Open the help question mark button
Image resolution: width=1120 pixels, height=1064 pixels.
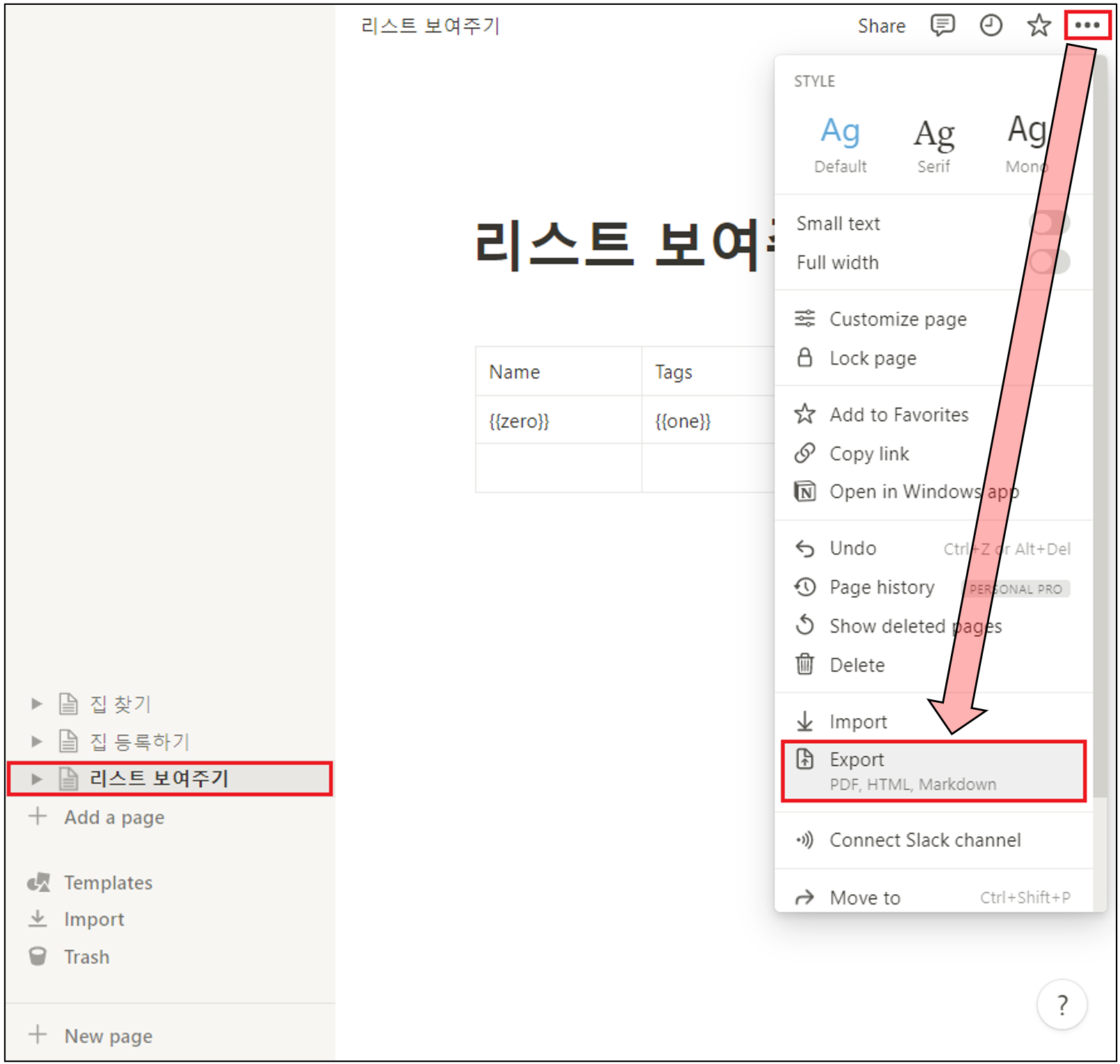pos(1062,1004)
